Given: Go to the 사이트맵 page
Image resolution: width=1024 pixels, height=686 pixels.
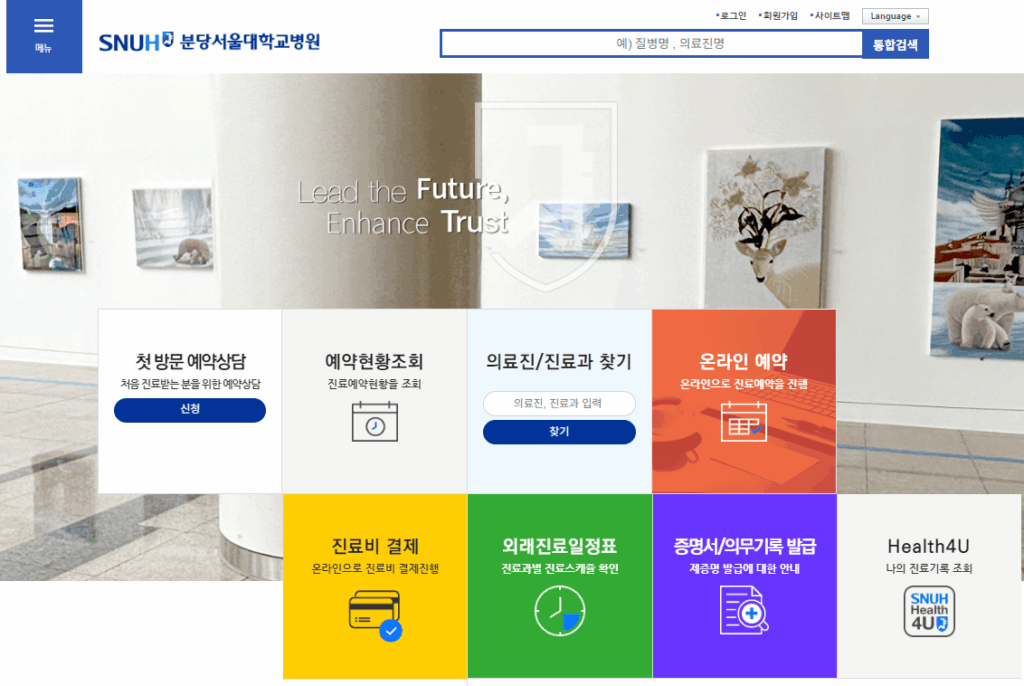Looking at the screenshot, I should tap(830, 16).
